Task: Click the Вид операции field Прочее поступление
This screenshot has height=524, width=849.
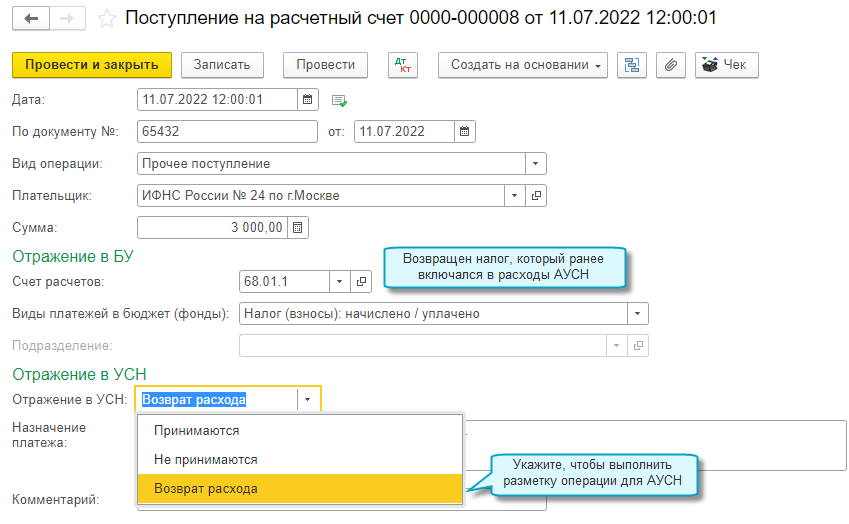Action: point(331,163)
